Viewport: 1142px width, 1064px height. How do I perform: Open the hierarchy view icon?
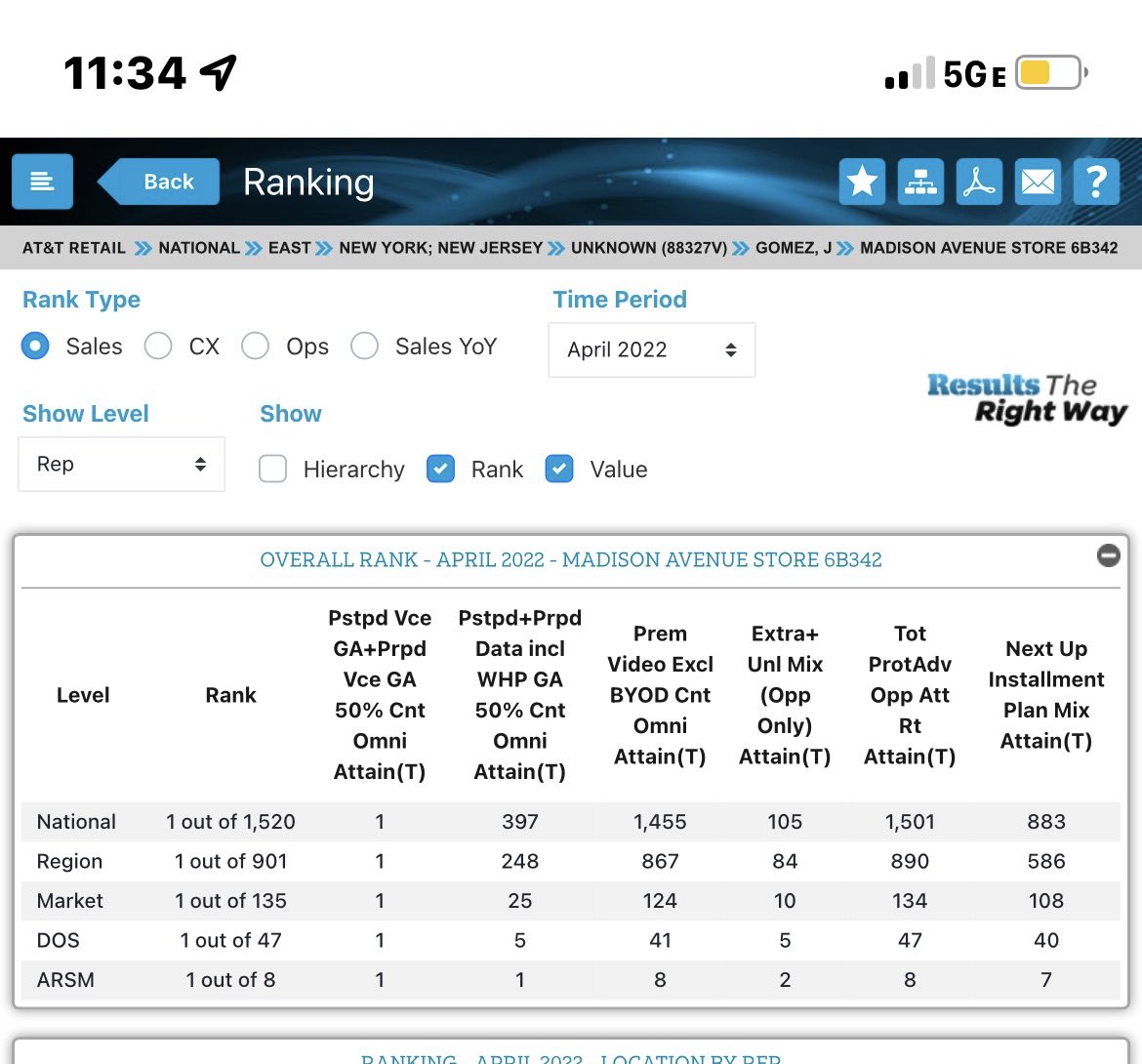tap(920, 181)
